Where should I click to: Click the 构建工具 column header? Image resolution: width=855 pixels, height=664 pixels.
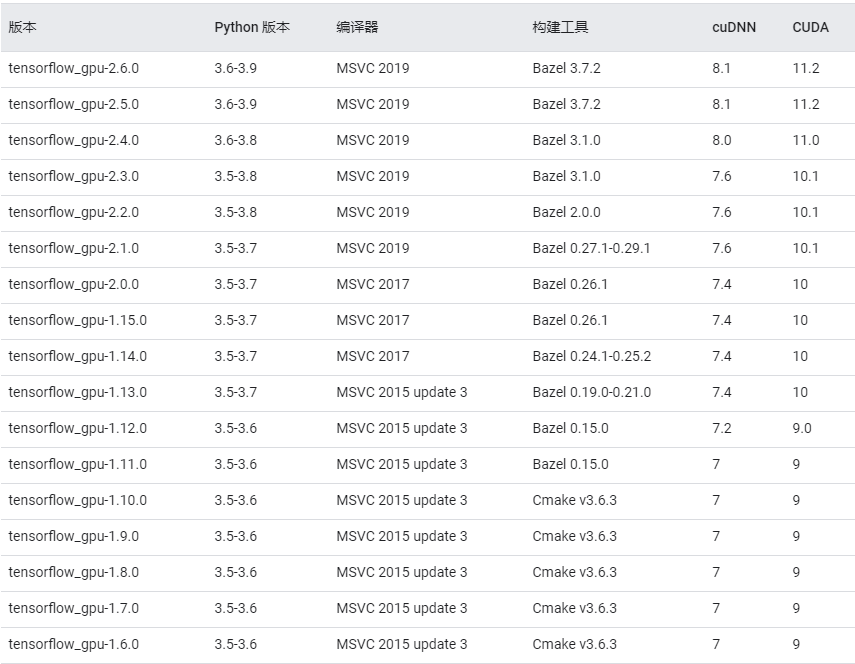561,27
